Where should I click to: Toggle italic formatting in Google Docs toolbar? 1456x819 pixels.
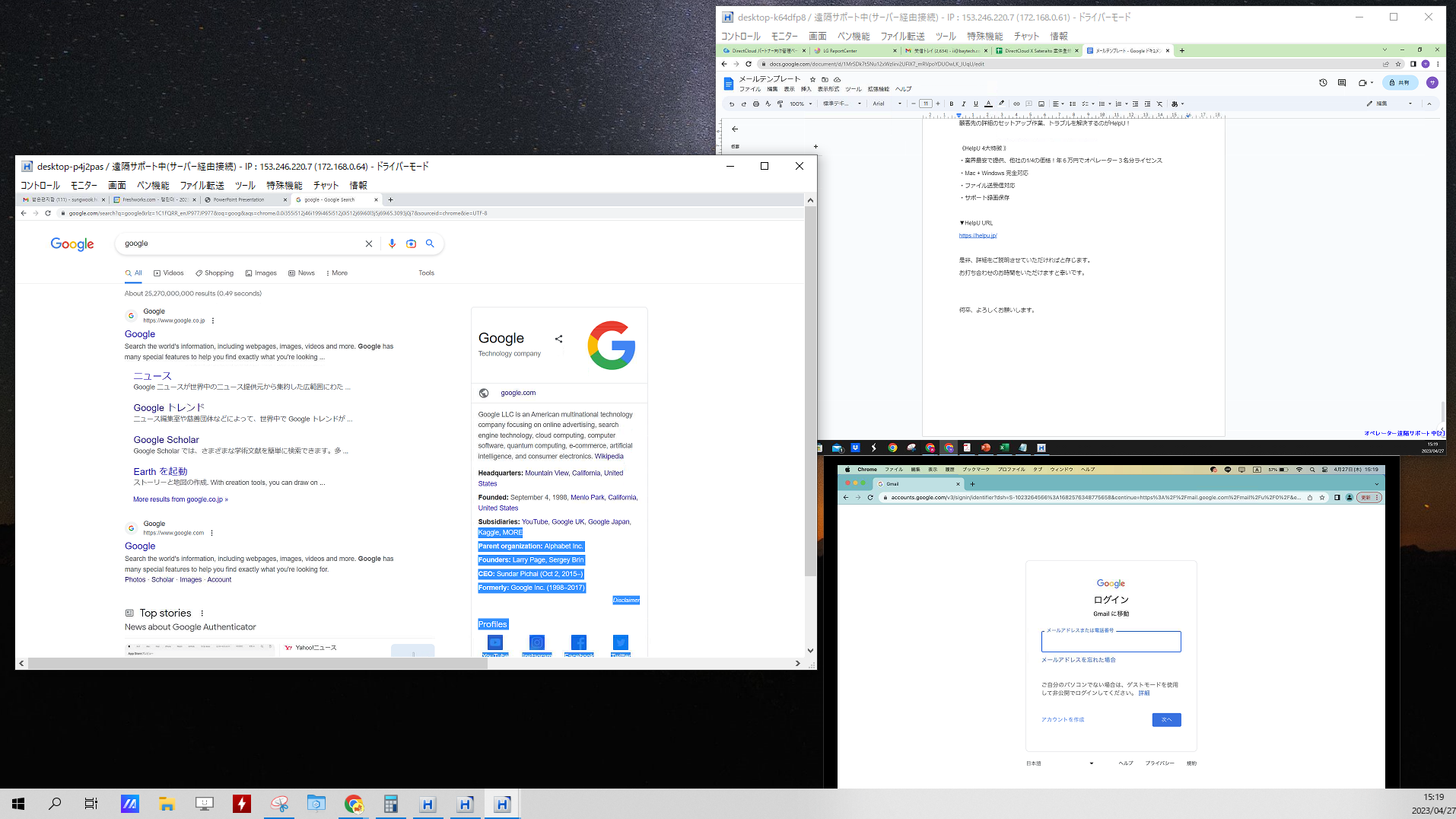[963, 104]
